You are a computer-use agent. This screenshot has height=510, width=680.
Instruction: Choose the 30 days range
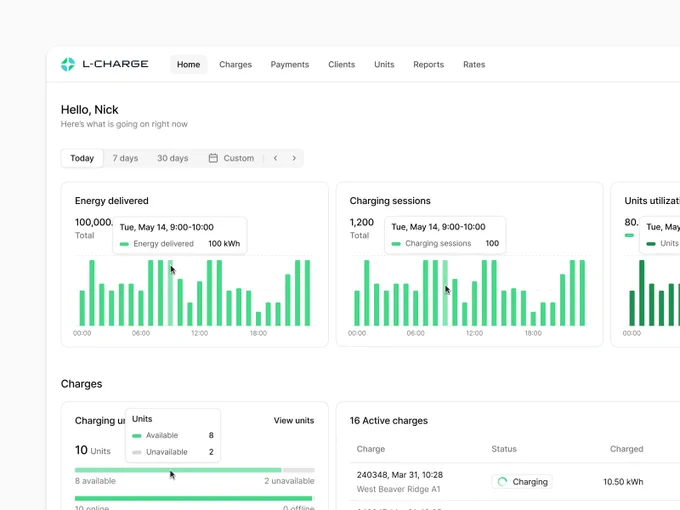pos(173,158)
